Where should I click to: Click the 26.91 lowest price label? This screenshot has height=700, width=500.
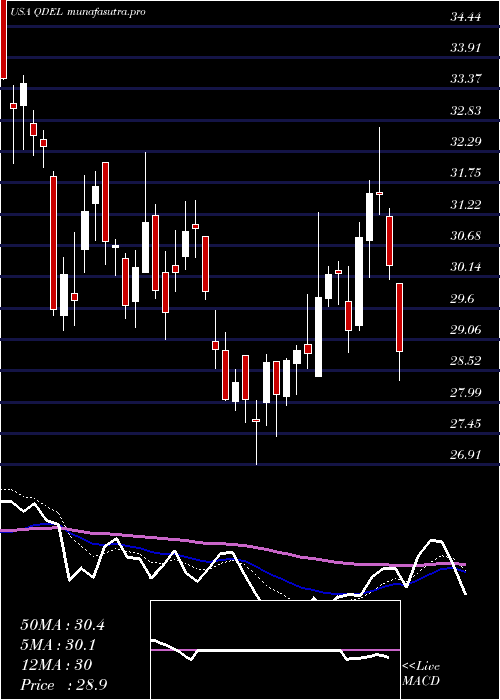[x=466, y=455]
